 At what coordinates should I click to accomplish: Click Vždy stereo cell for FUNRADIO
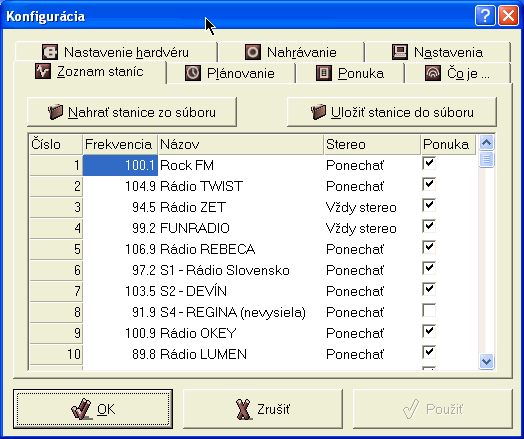pyautogui.click(x=372, y=228)
